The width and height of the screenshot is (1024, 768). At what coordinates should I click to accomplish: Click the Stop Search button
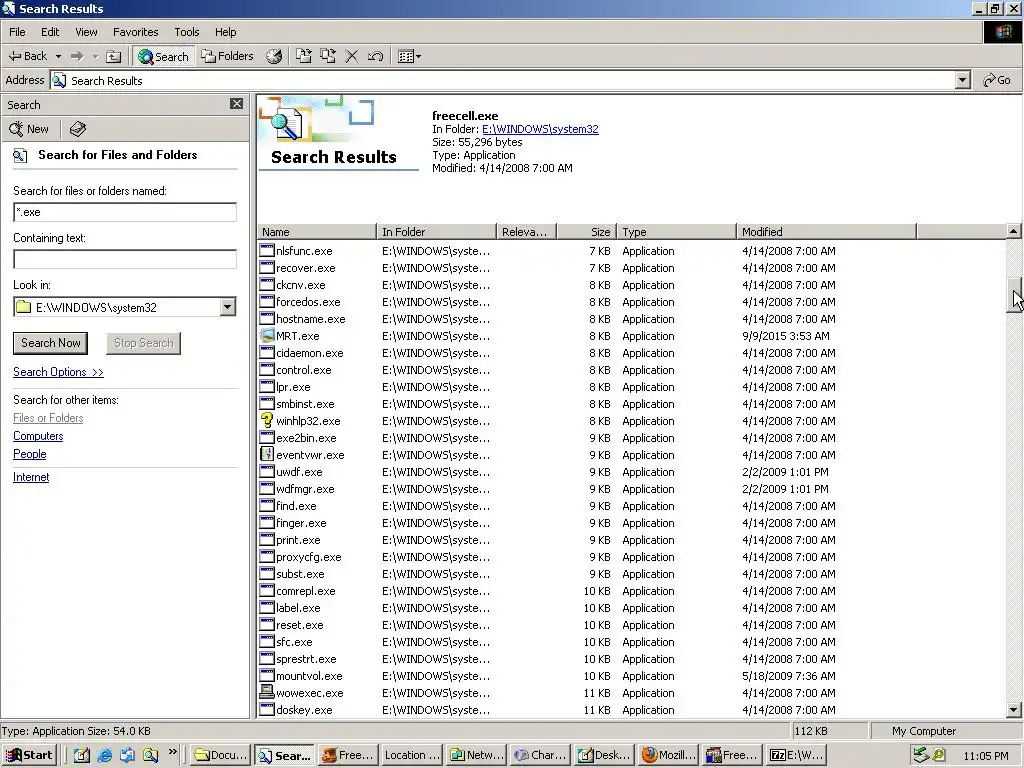click(x=144, y=343)
